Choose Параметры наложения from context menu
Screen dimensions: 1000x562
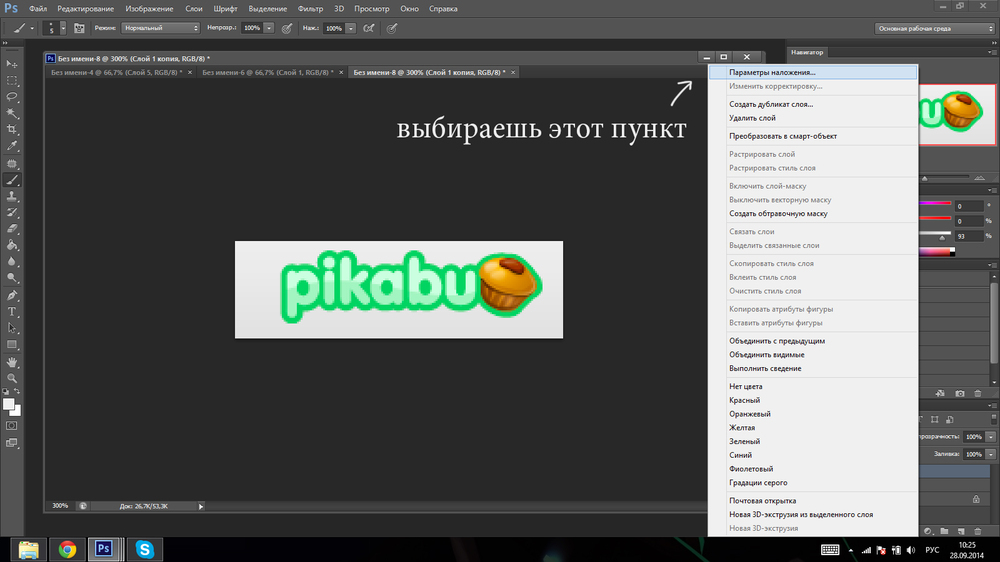click(772, 73)
